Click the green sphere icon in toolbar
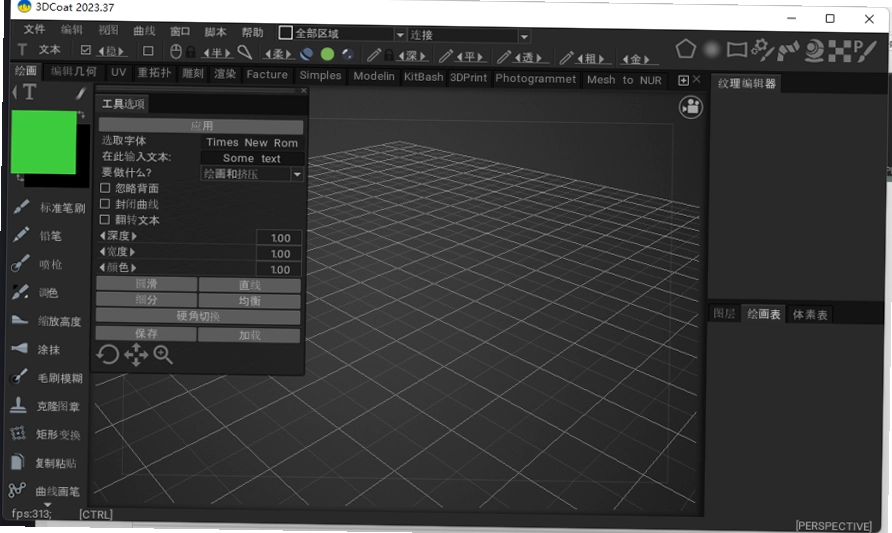This screenshot has height=533, width=892. tap(327, 54)
